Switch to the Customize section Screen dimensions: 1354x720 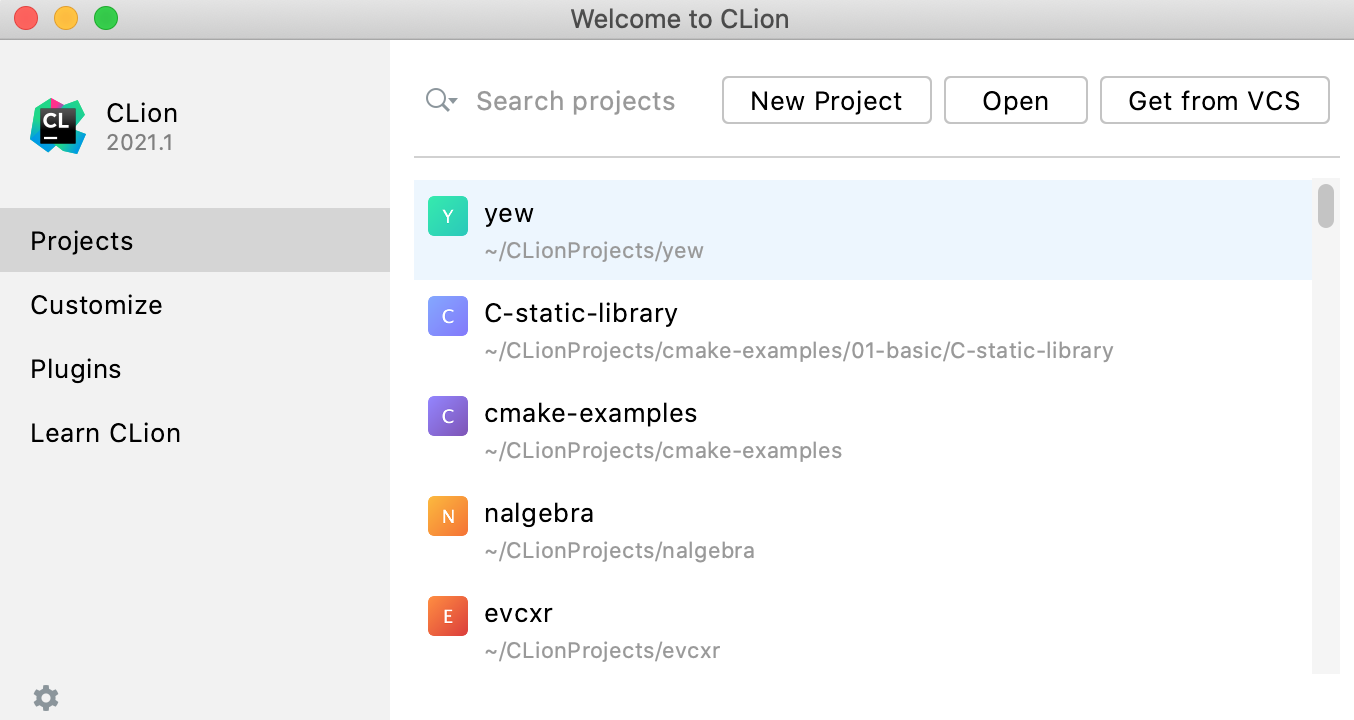(x=96, y=305)
